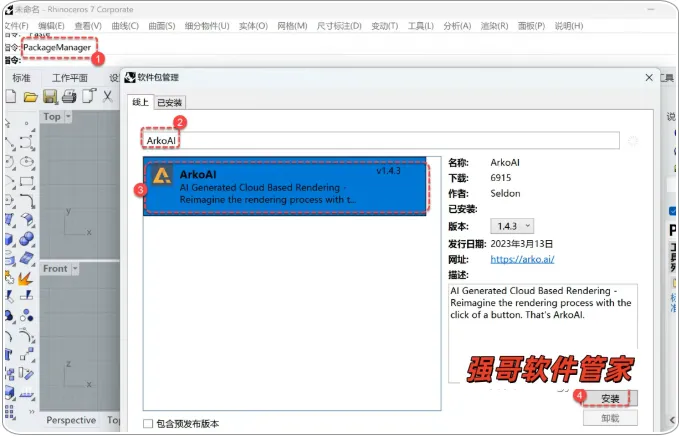Select the Split tool icon

26,296
